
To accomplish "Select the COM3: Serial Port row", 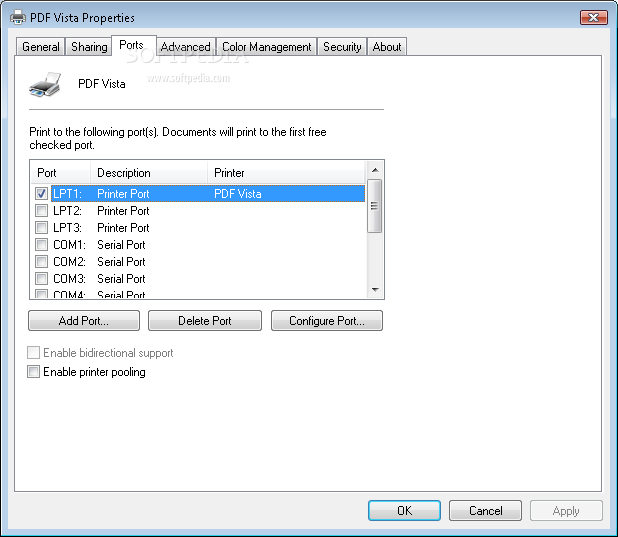I will (198, 278).
